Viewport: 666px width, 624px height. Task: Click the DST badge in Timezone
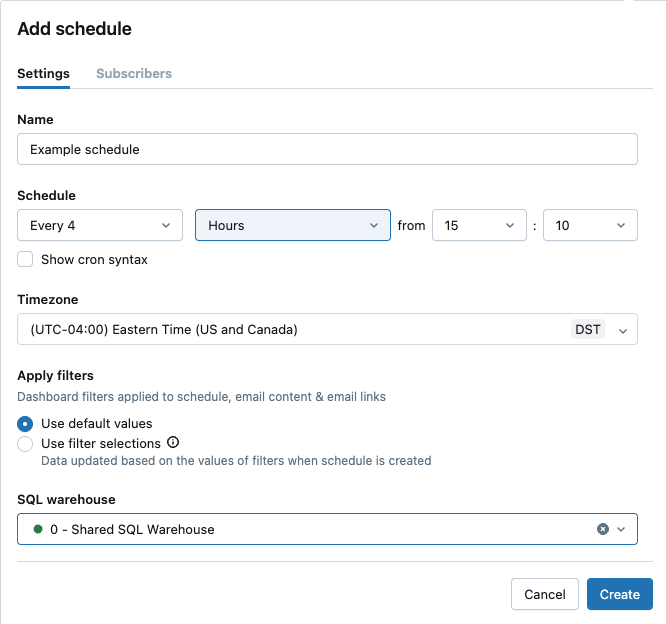(588, 329)
